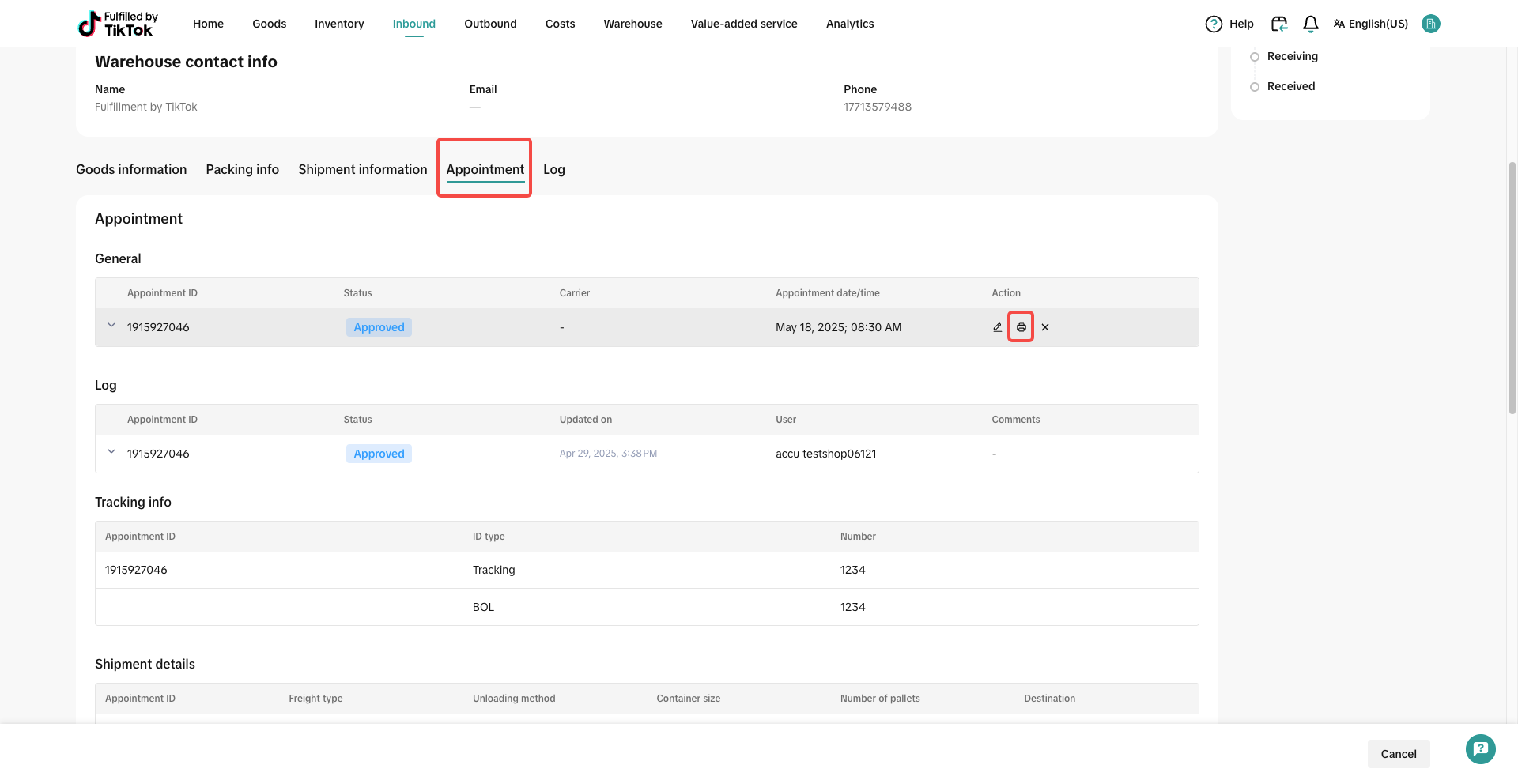Expand the General appointment 1915927046 row

tap(111, 326)
